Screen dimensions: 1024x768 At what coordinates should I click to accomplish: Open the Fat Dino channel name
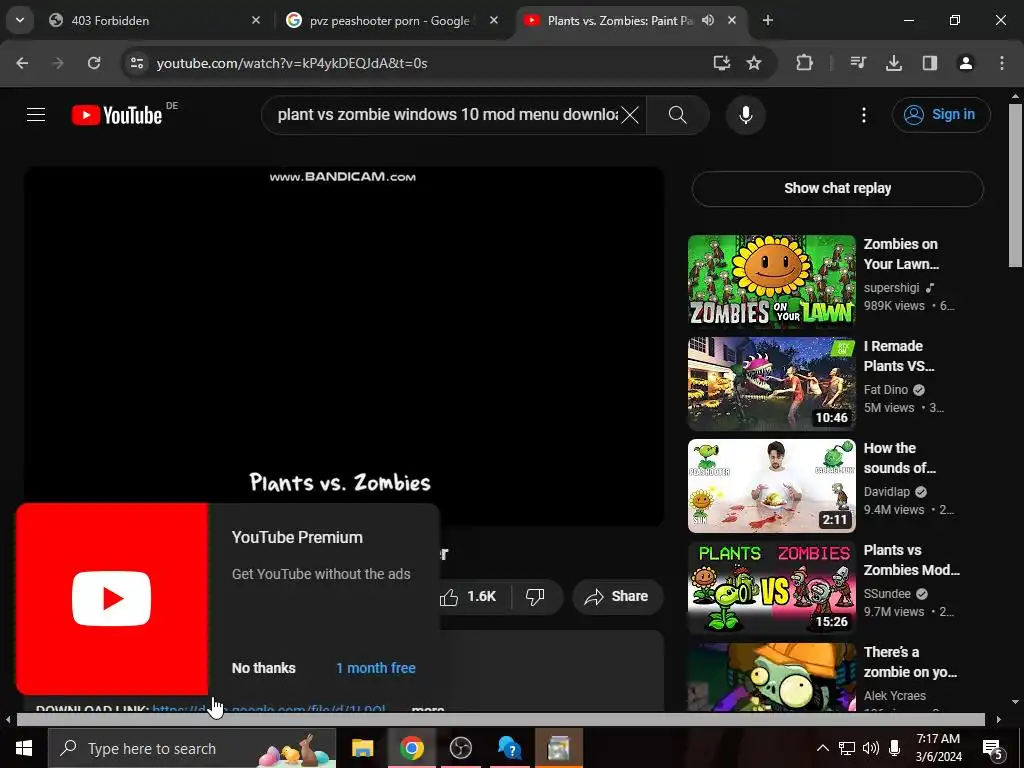coord(886,390)
